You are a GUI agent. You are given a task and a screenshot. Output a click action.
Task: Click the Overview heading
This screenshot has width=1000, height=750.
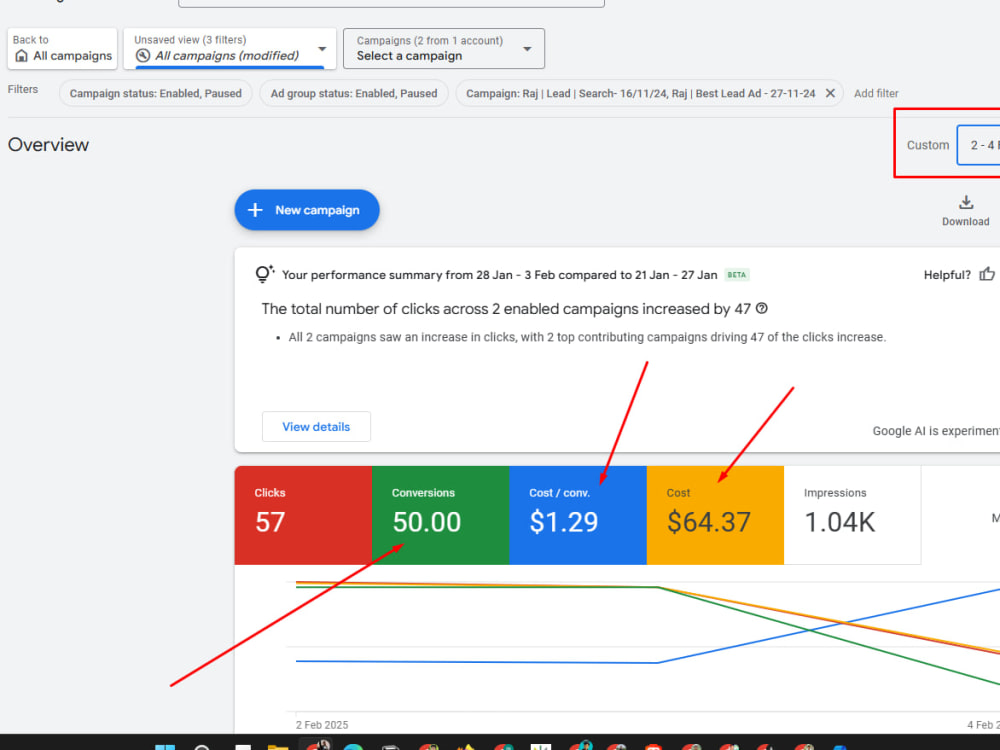48,145
